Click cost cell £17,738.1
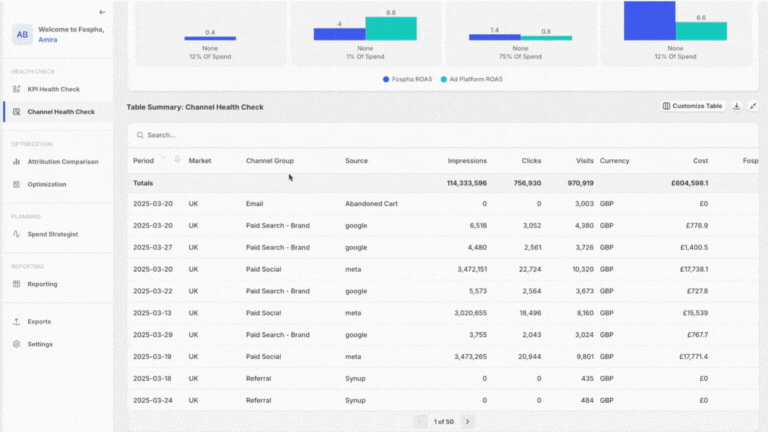This screenshot has width=768, height=432. 694,269
